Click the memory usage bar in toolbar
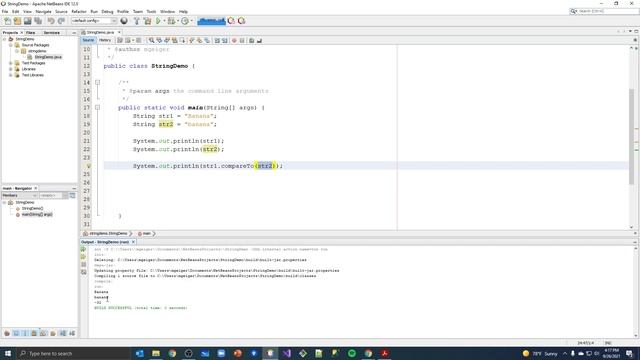This screenshot has height=360, width=640. [x=211, y=21]
